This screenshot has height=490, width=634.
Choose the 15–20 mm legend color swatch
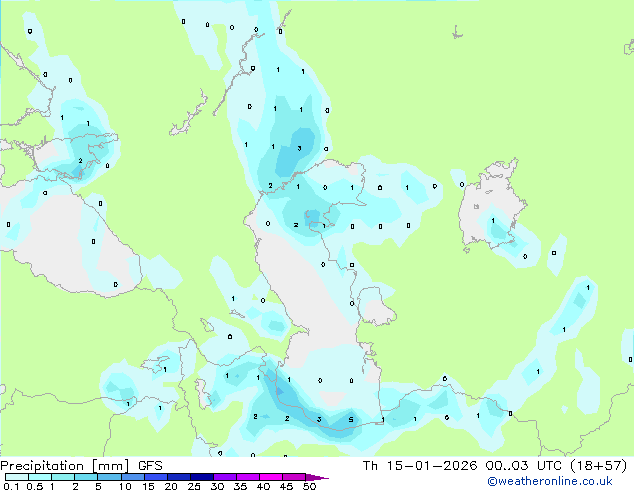point(156,477)
